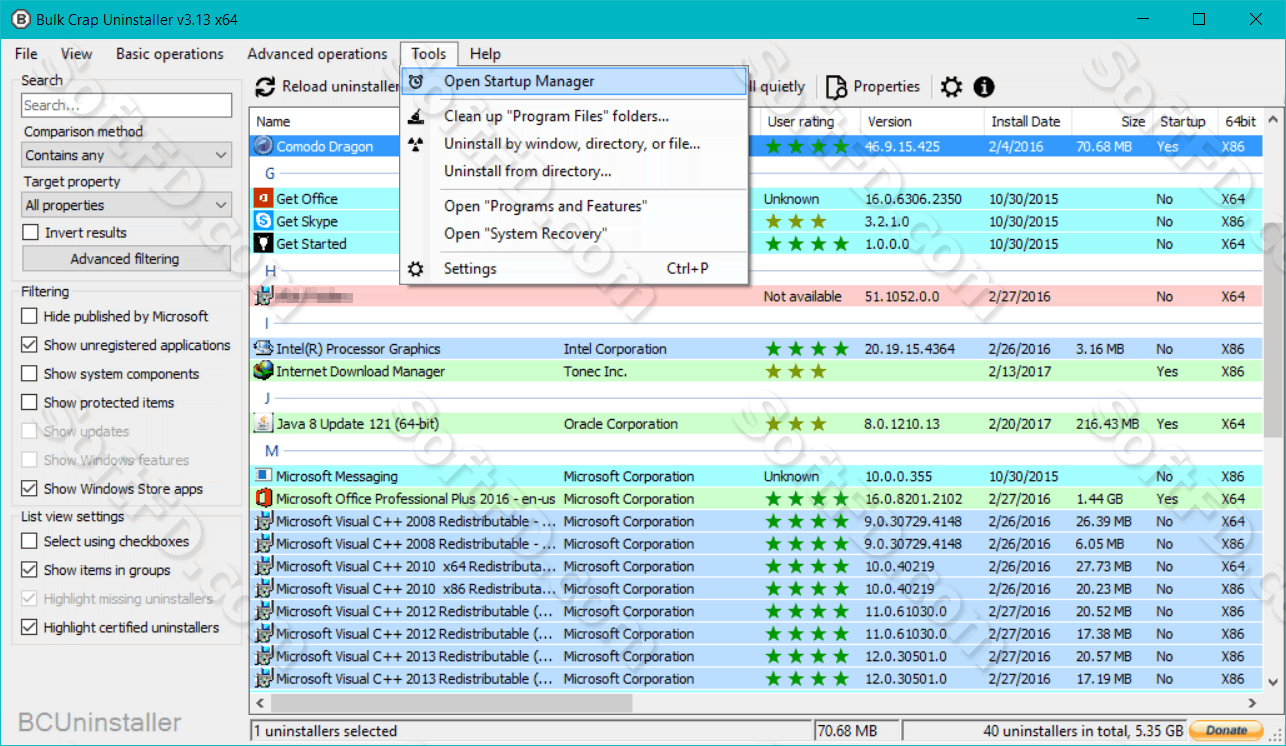Click the Search input field

[127, 105]
